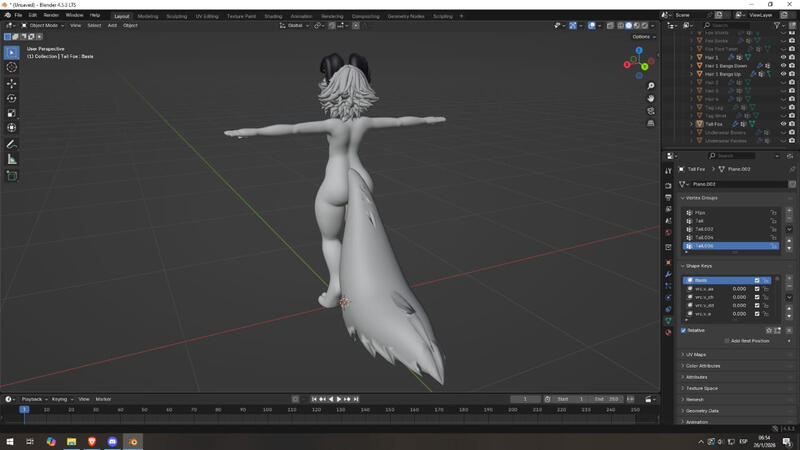Toggle show overlays button in header
Screen dimensions: 800x450
(x=591, y=26)
